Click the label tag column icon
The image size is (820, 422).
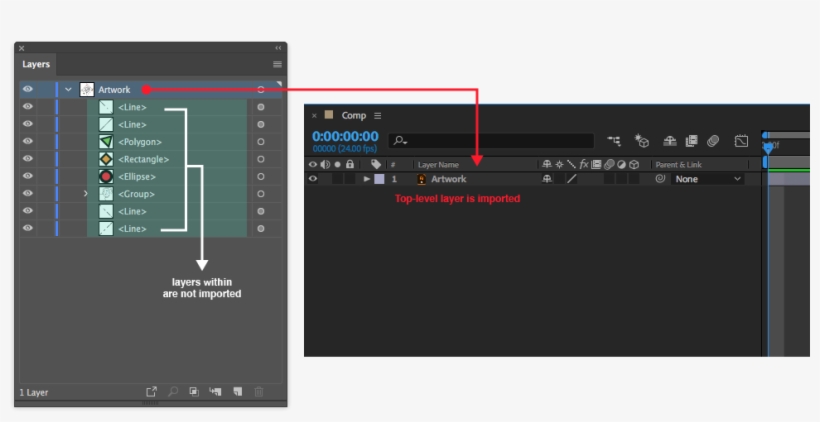(x=376, y=164)
